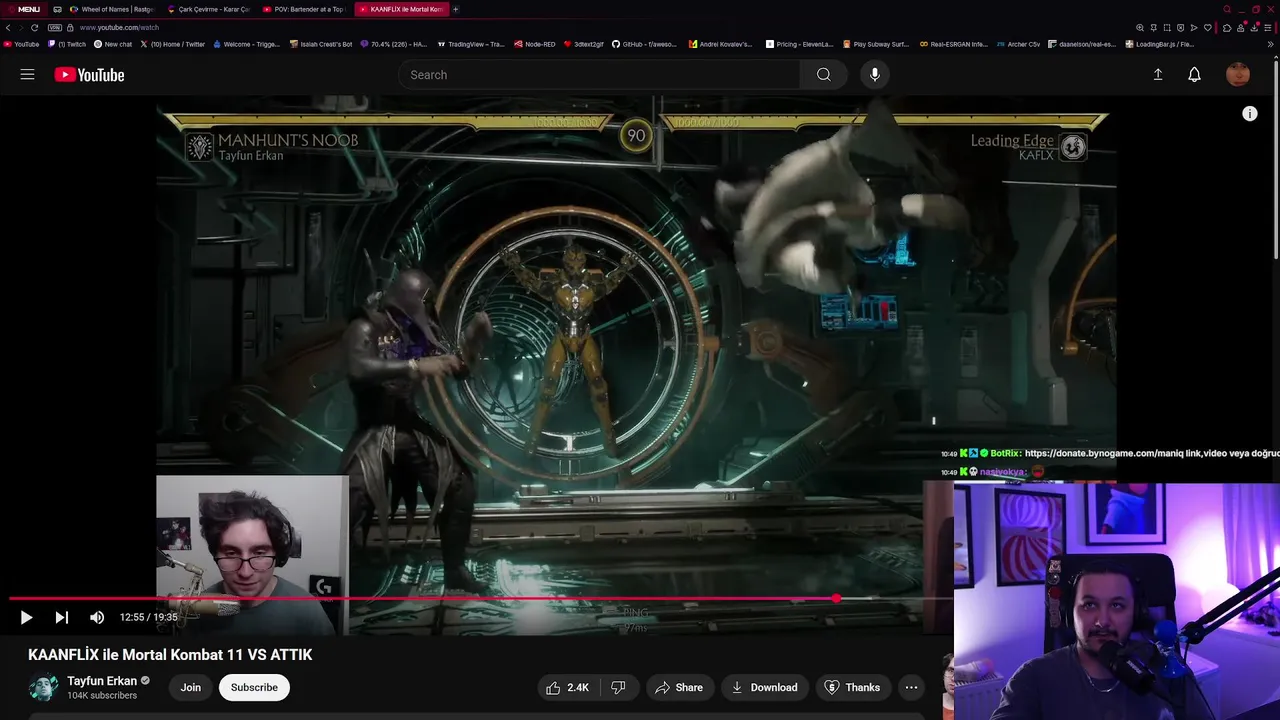Open the browser profile account icon
1280x720 pixels.
(1241, 28)
